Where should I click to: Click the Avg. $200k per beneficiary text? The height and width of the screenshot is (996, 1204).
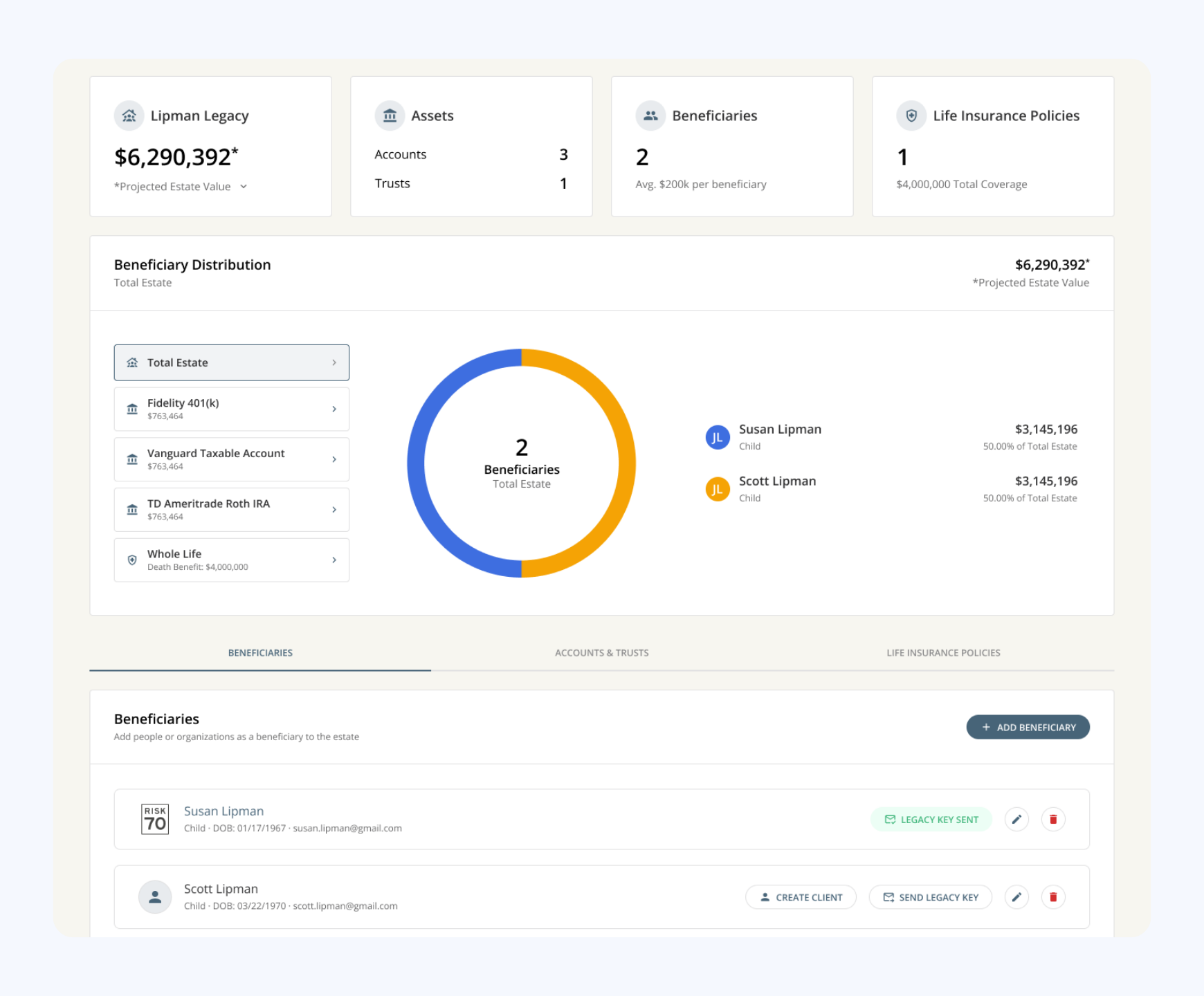point(701,185)
